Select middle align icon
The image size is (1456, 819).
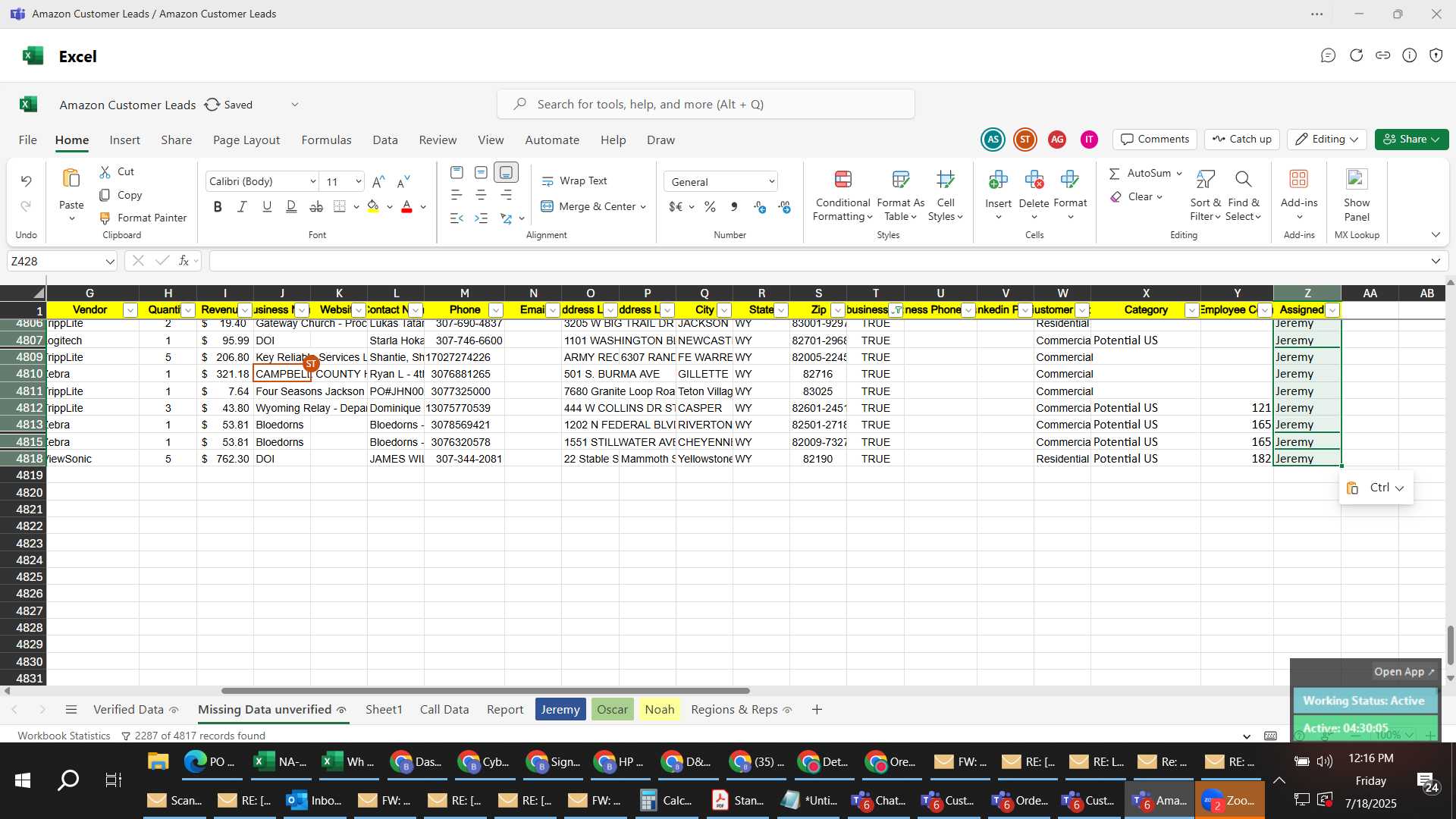tap(481, 173)
